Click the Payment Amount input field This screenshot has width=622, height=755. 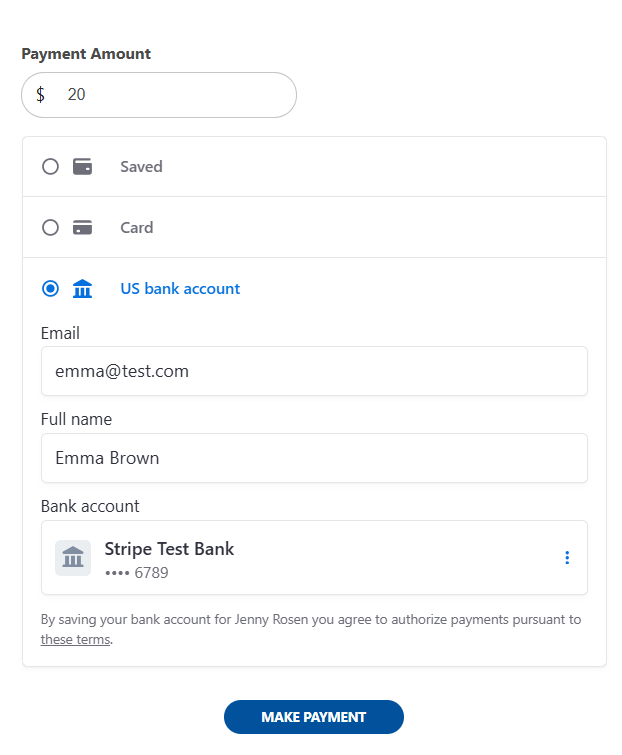pos(170,95)
